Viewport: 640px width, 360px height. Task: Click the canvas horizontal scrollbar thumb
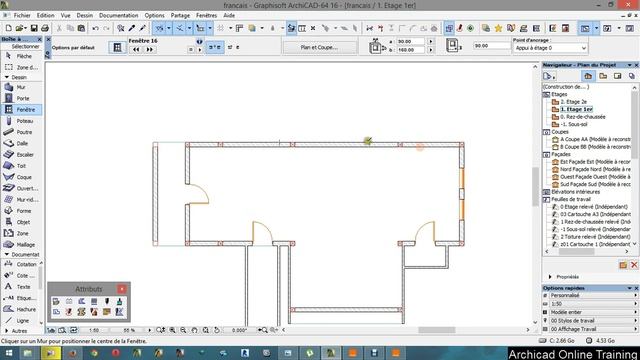pos(436,330)
